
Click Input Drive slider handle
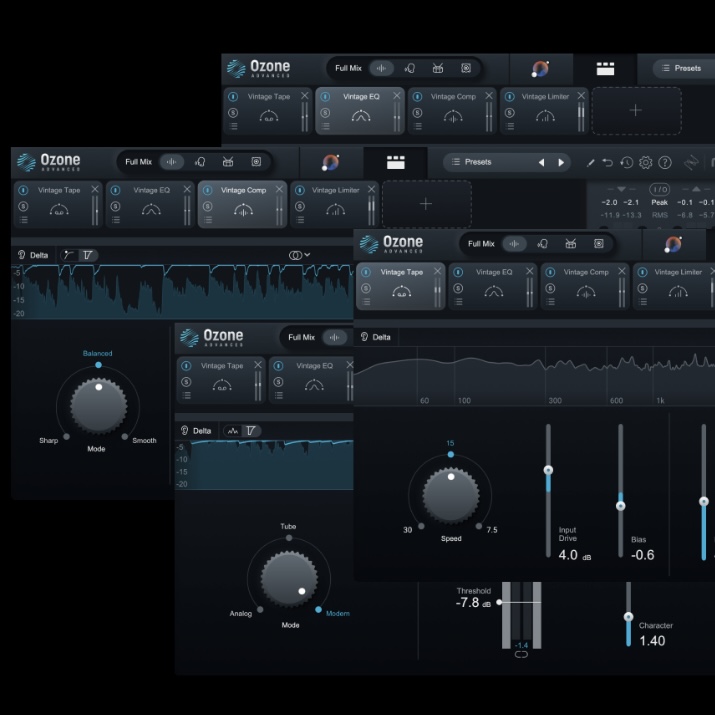pos(548,470)
